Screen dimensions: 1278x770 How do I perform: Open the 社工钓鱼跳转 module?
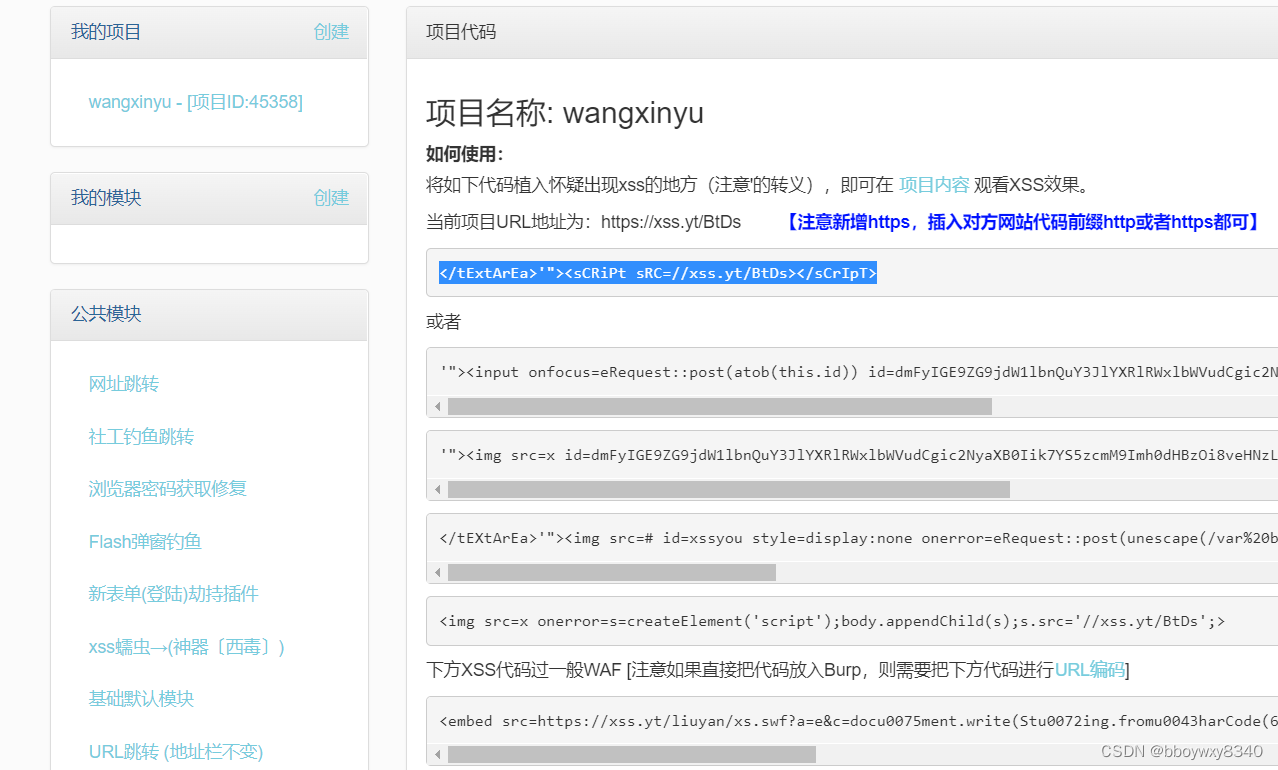pyautogui.click(x=141, y=437)
